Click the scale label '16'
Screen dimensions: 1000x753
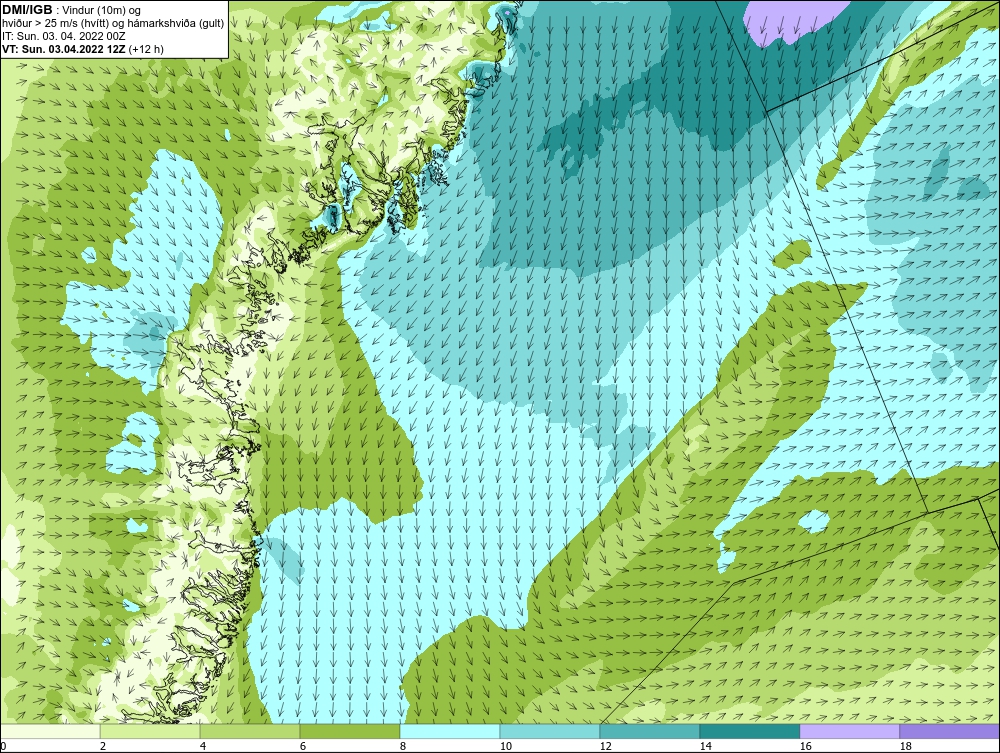(x=805, y=746)
